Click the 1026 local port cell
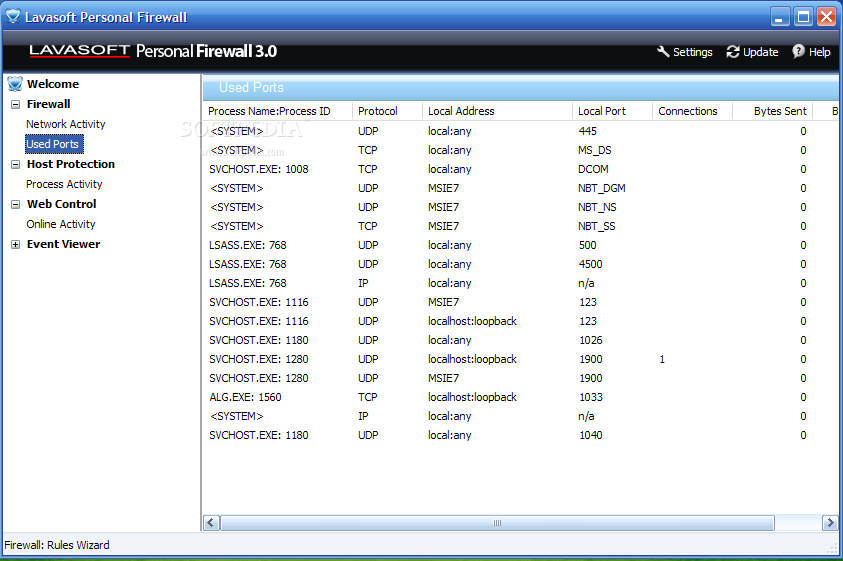This screenshot has height=561, width=843. [x=591, y=340]
